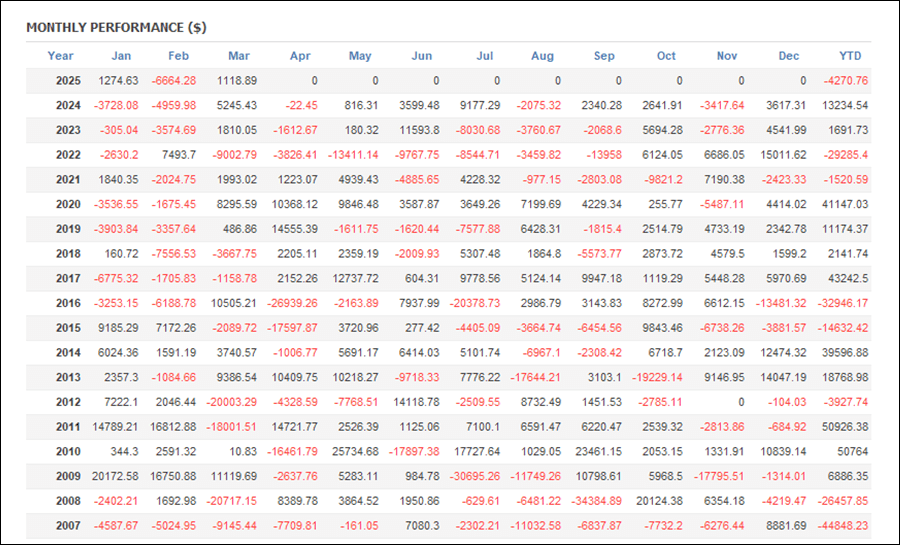Select the Sep column header
The width and height of the screenshot is (900, 545).
click(x=604, y=56)
